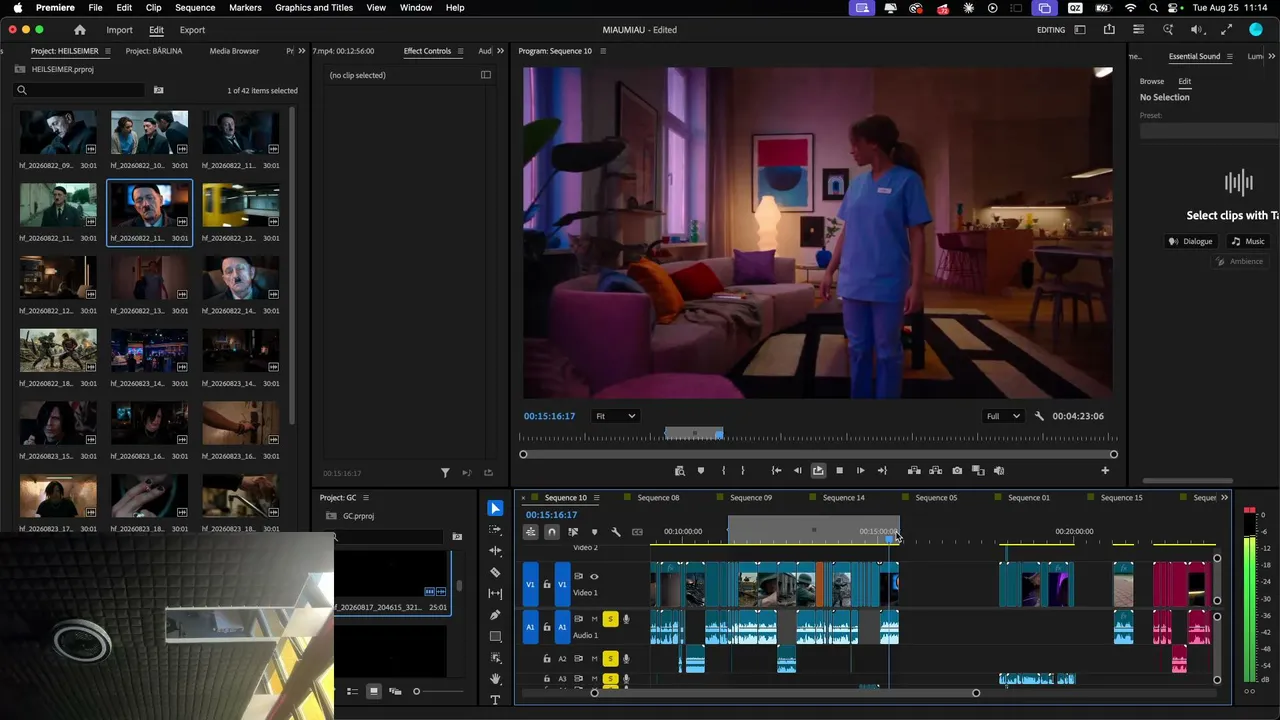Add a marker in Program monitor
This screenshot has width=1280, height=720.
[x=700, y=471]
